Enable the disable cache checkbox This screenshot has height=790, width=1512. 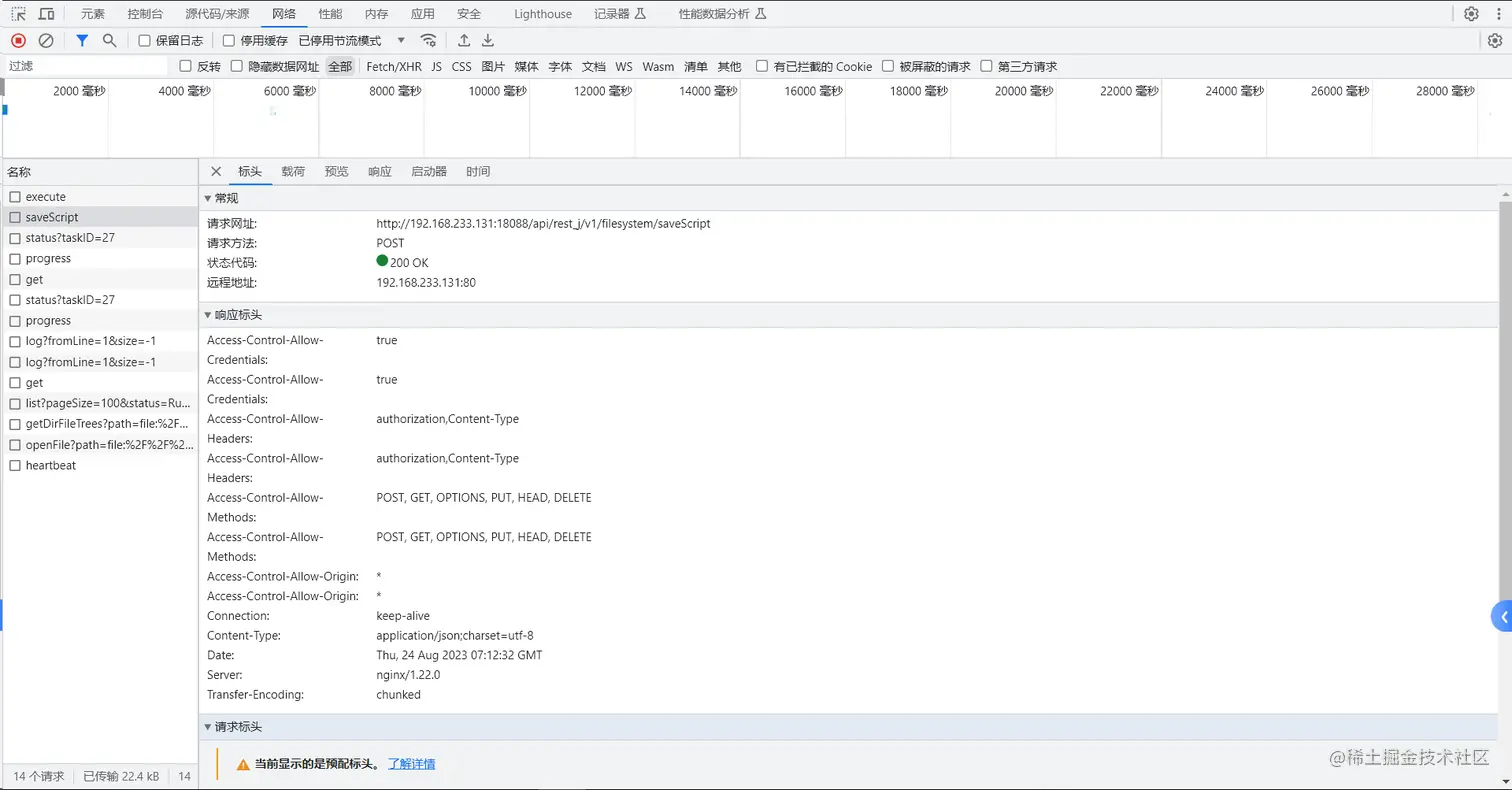229,41
